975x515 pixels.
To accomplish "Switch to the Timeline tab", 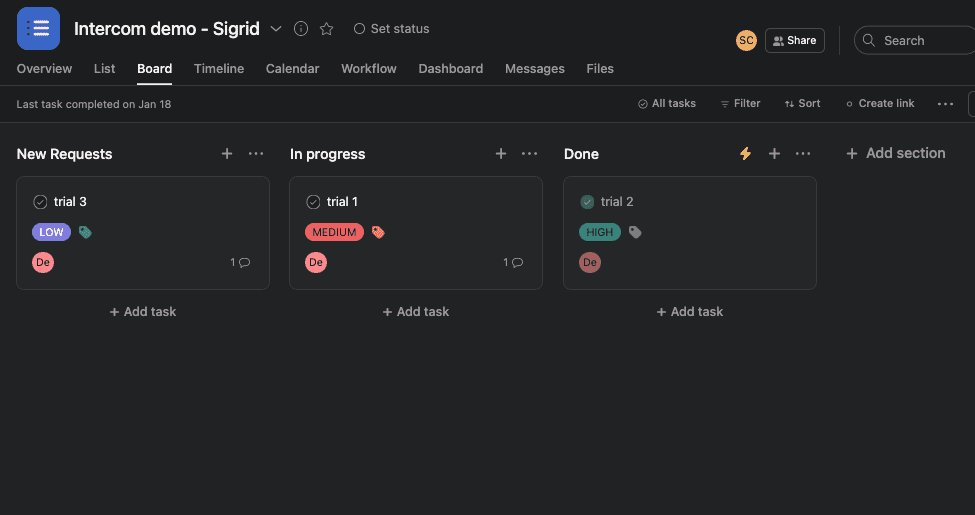I will tap(219, 69).
